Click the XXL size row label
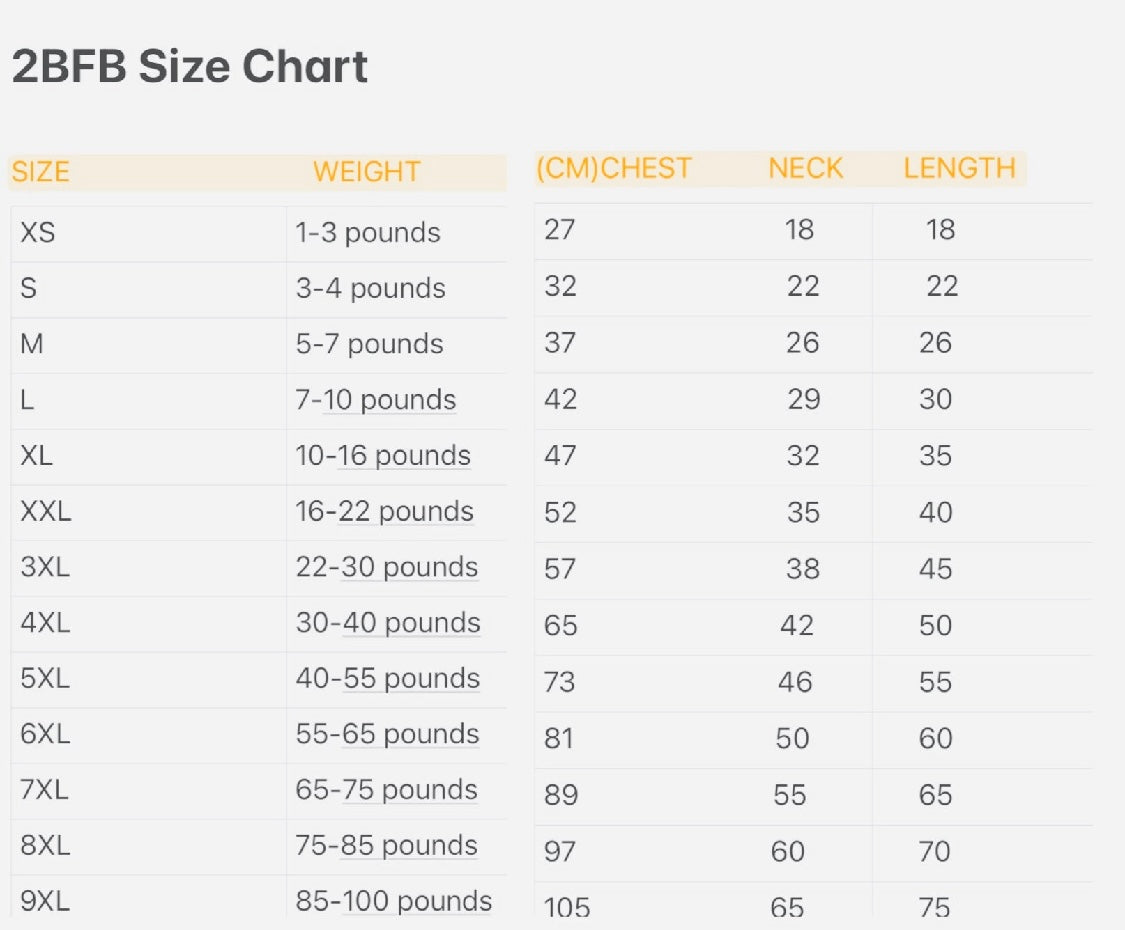 click(46, 512)
